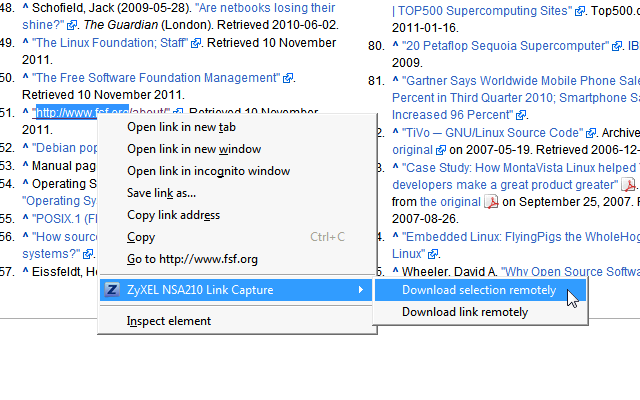Viewport: 640px width, 400px height.
Task: Jump back via caret on reference 55
Action: (x=25, y=218)
